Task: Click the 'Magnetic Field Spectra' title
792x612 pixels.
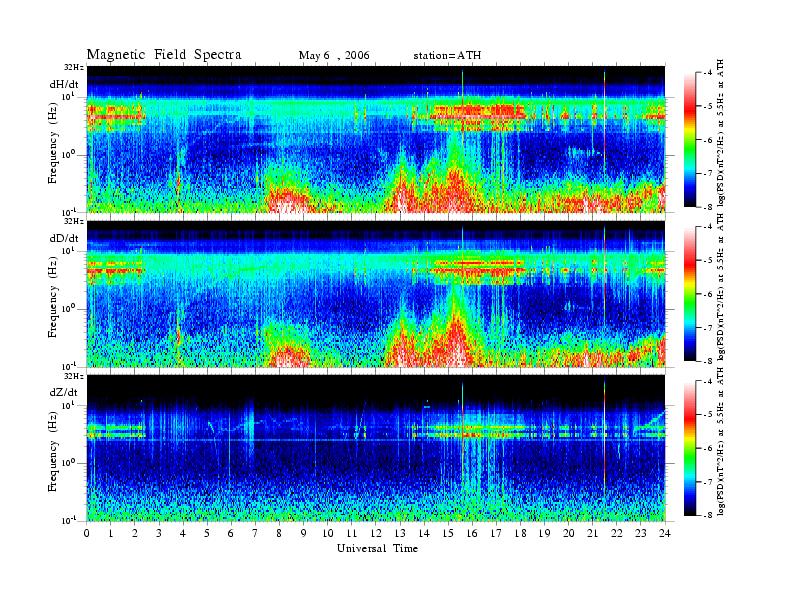Action: (x=164, y=55)
